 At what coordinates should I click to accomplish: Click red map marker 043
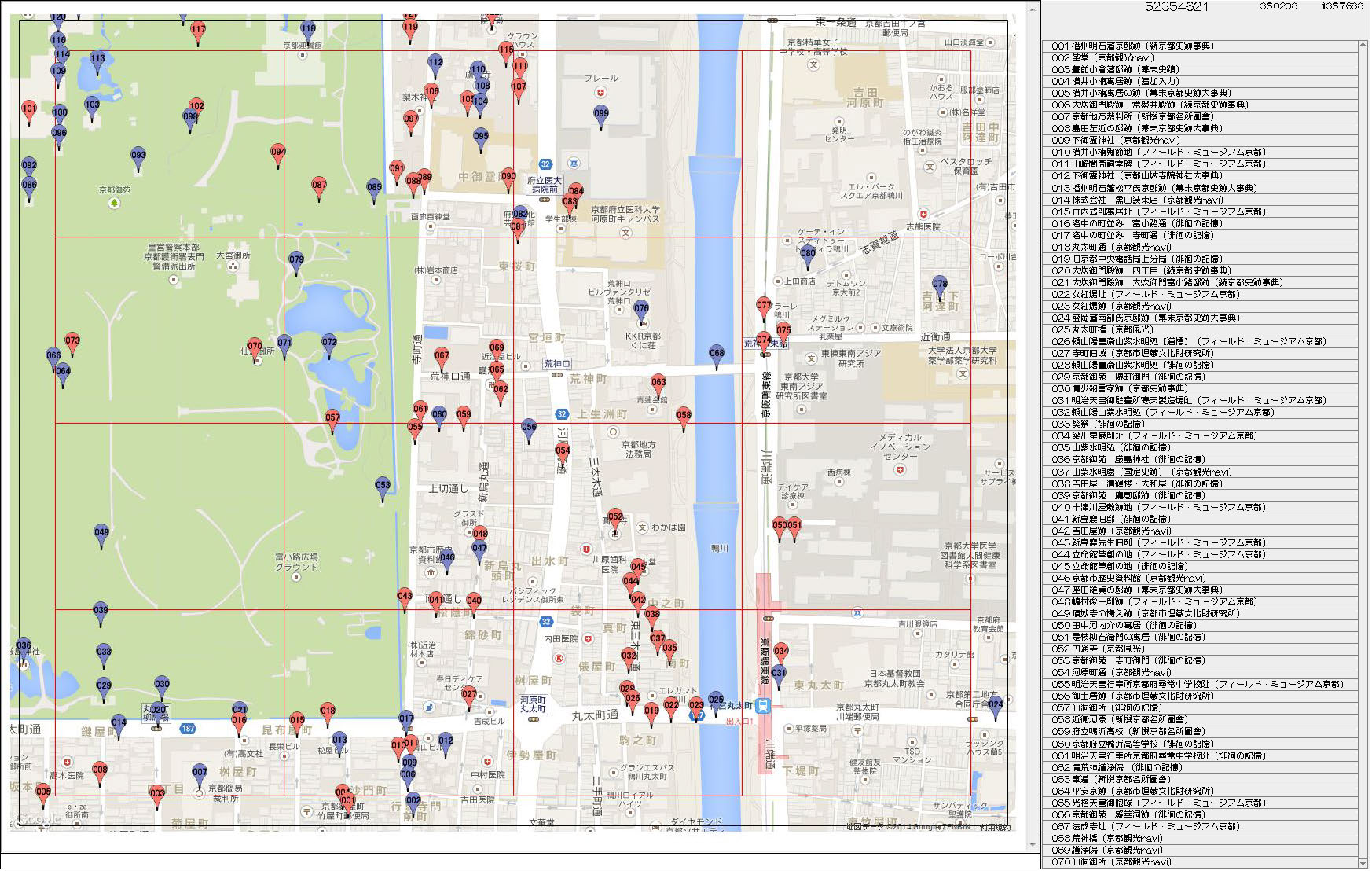tap(405, 600)
